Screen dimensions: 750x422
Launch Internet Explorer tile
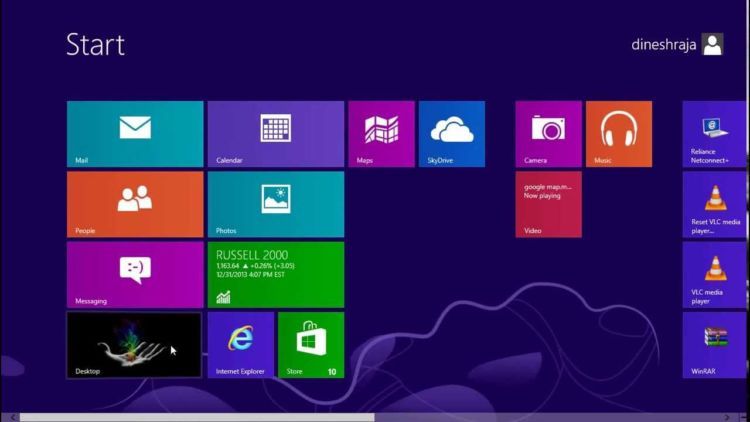[x=241, y=345]
